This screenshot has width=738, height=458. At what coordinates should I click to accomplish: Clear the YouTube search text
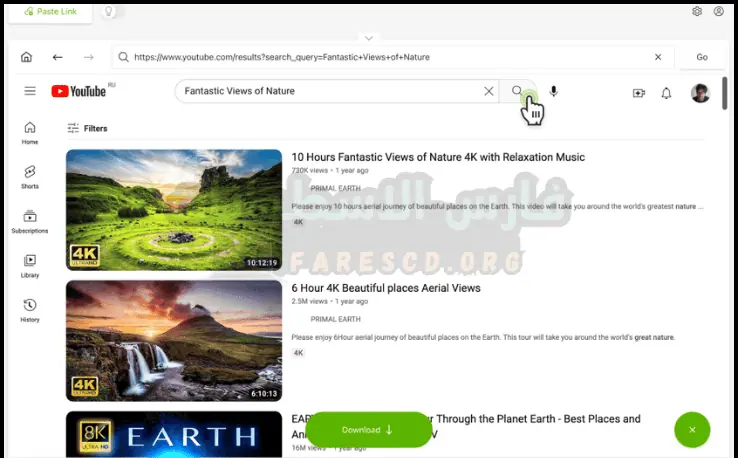488,91
